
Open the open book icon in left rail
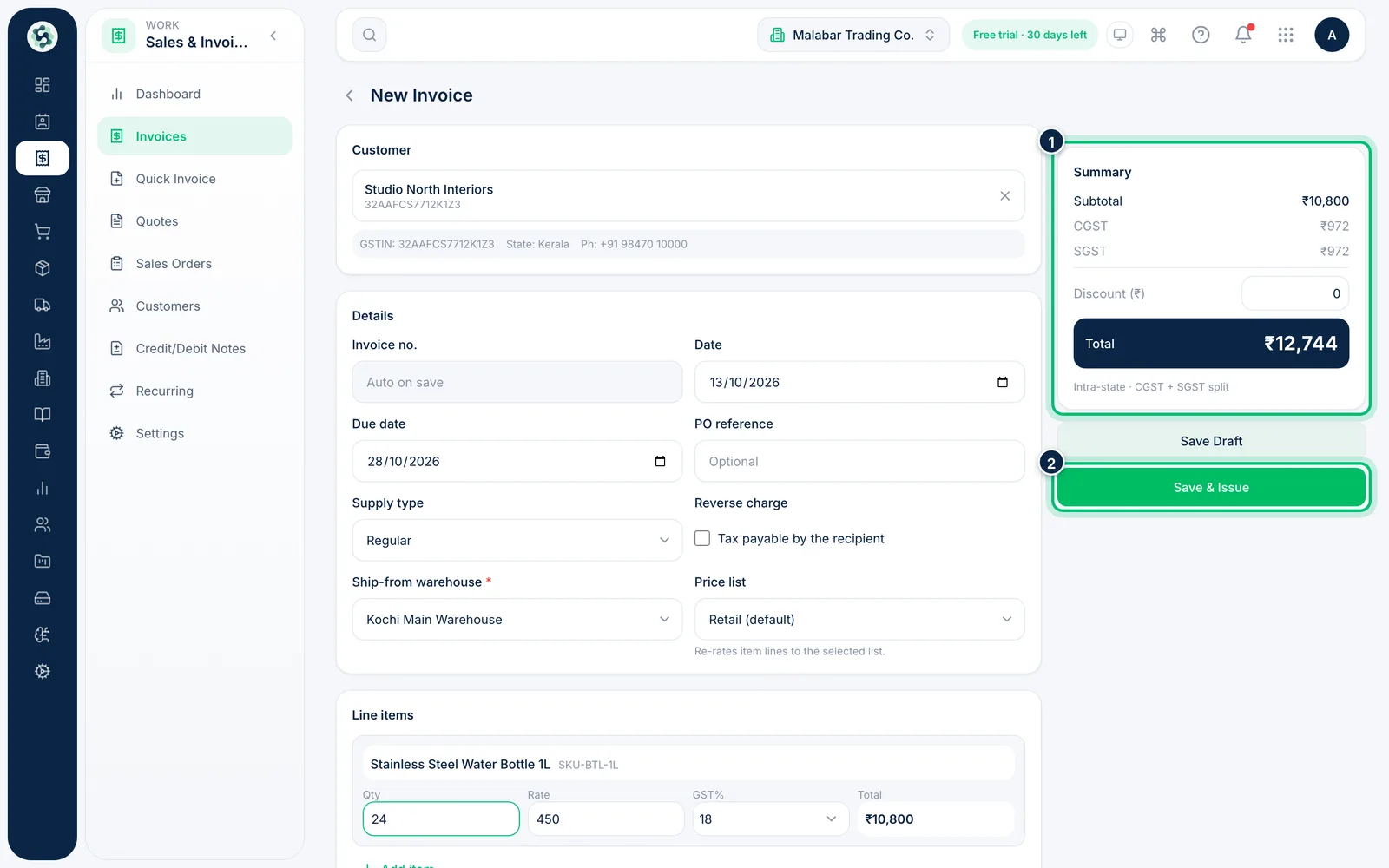[43, 415]
